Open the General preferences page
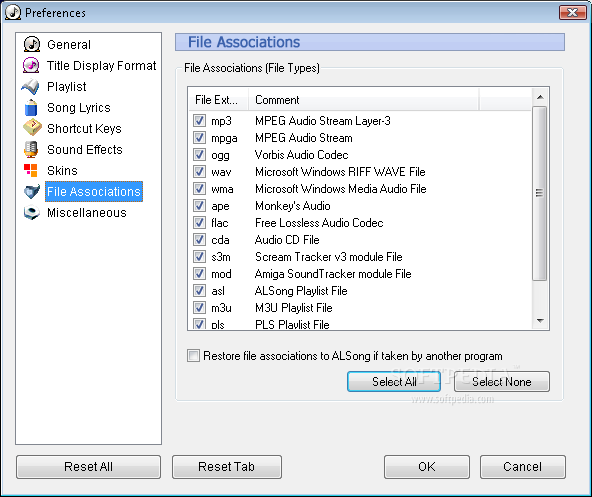This screenshot has width=592, height=497. [x=69, y=45]
